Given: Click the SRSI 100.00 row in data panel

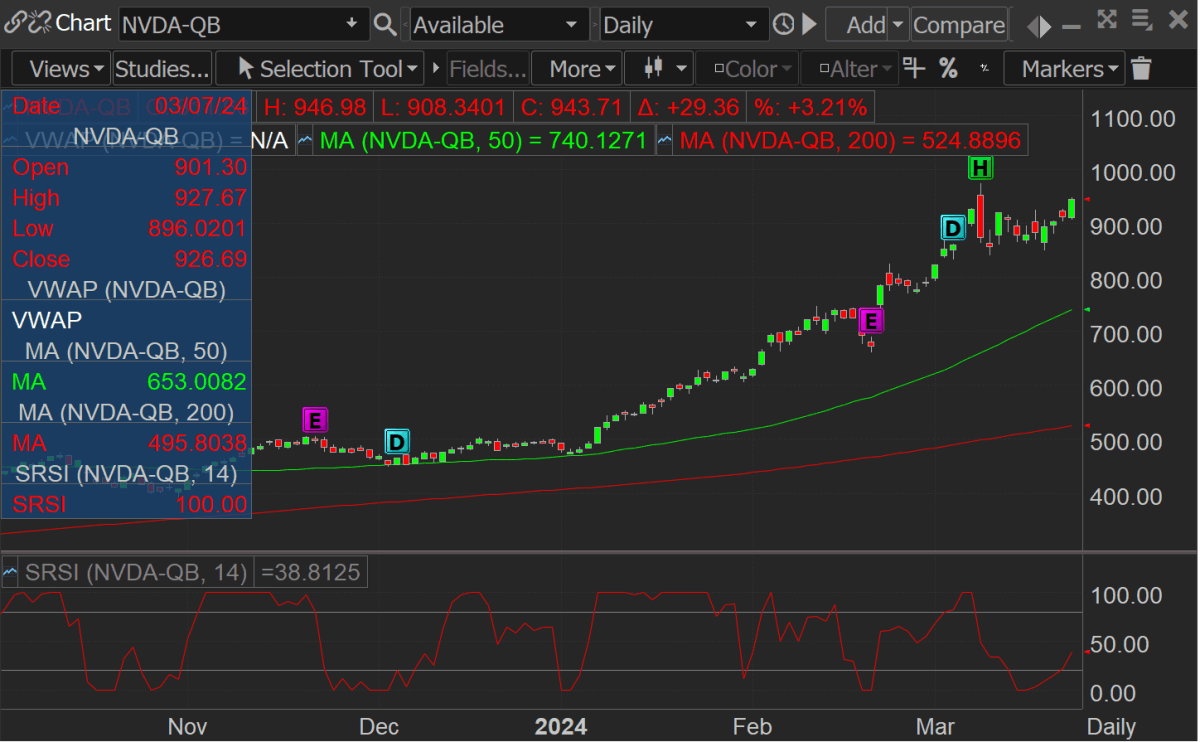Looking at the screenshot, I should click(128, 504).
